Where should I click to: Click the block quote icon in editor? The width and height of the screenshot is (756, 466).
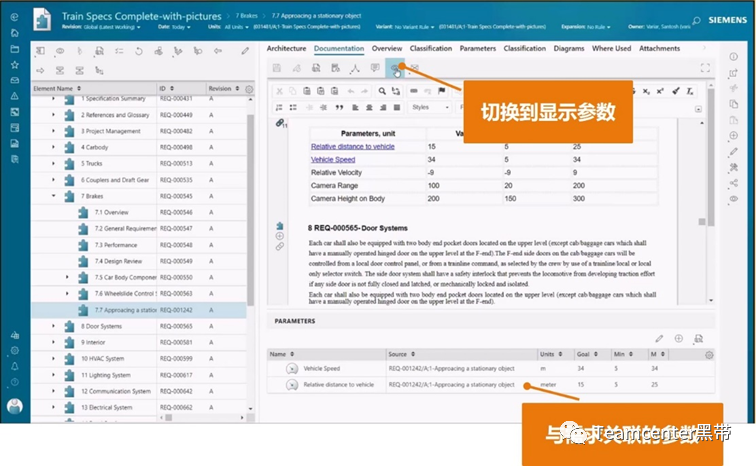339,107
